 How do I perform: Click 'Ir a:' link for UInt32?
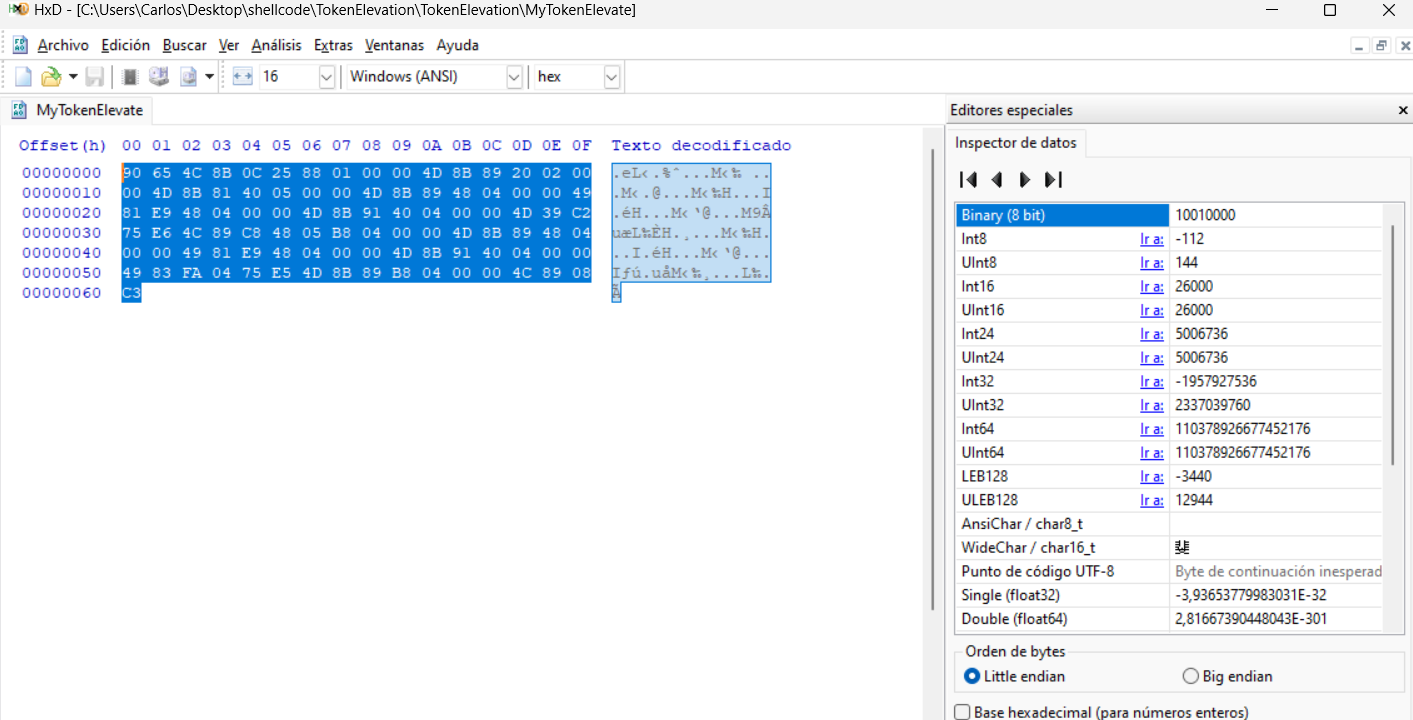point(1151,405)
